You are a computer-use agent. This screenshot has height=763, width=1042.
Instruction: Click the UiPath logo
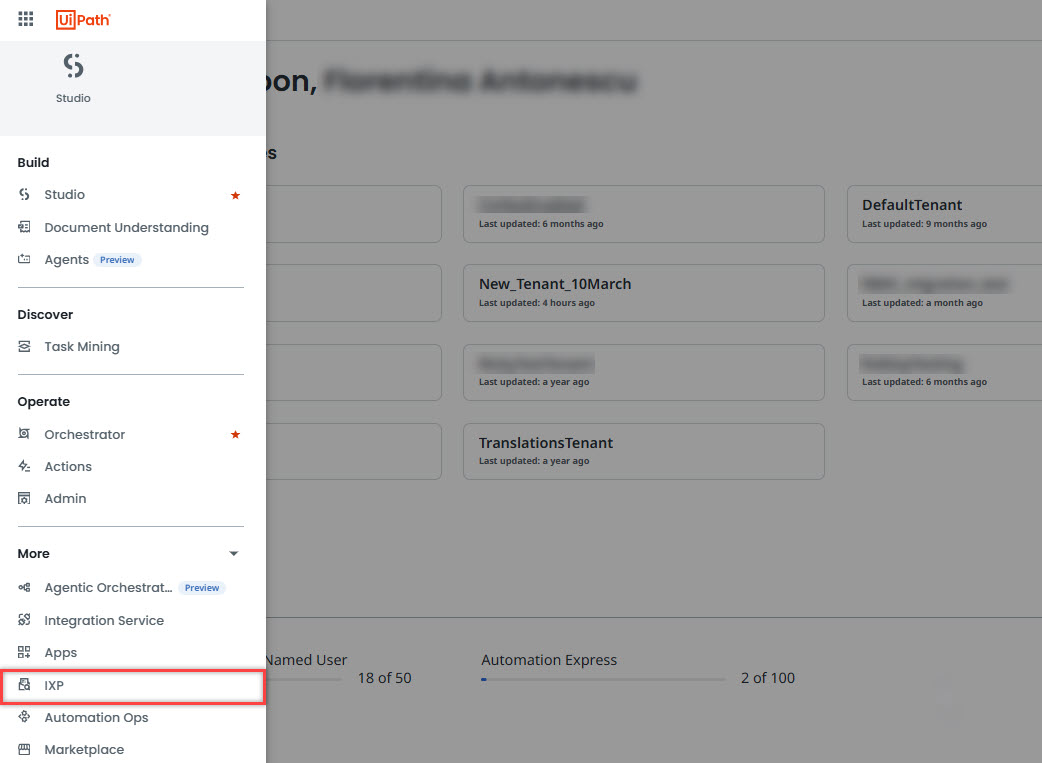pos(83,18)
